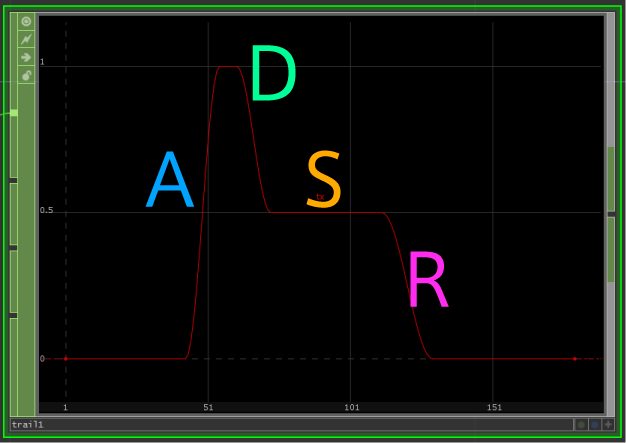Screen dimensions: 626x443
Task: Click the 0.5 label on the vertical axis
Action: tap(46, 211)
